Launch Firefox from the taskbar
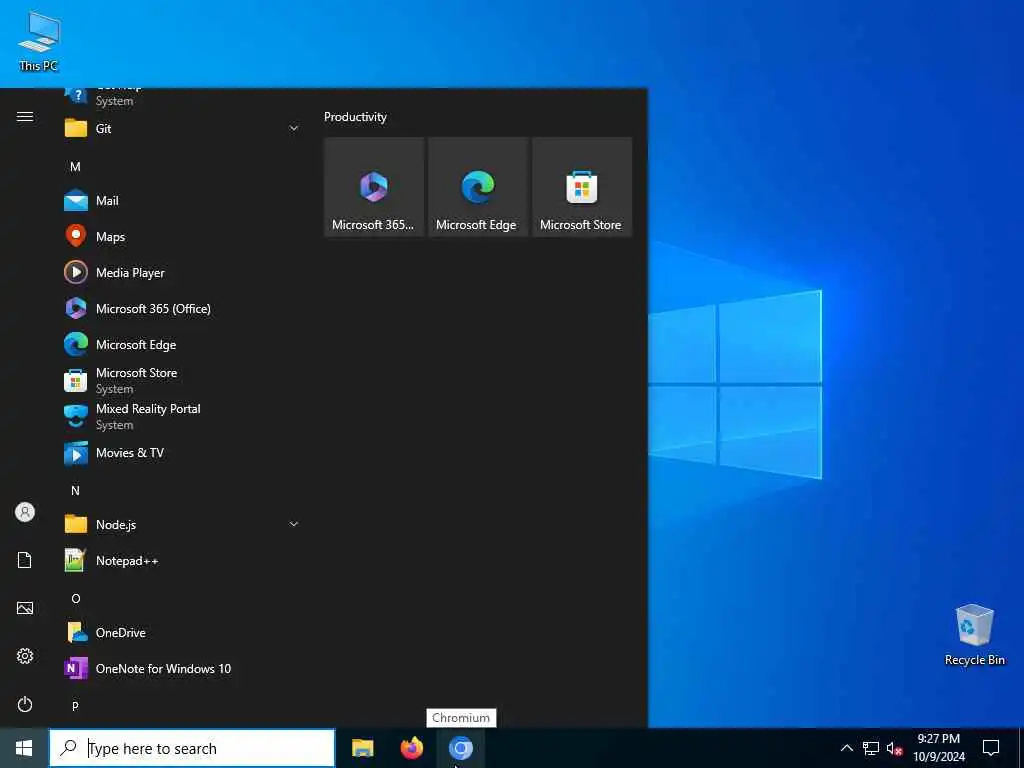Image resolution: width=1024 pixels, height=768 pixels. coord(411,748)
